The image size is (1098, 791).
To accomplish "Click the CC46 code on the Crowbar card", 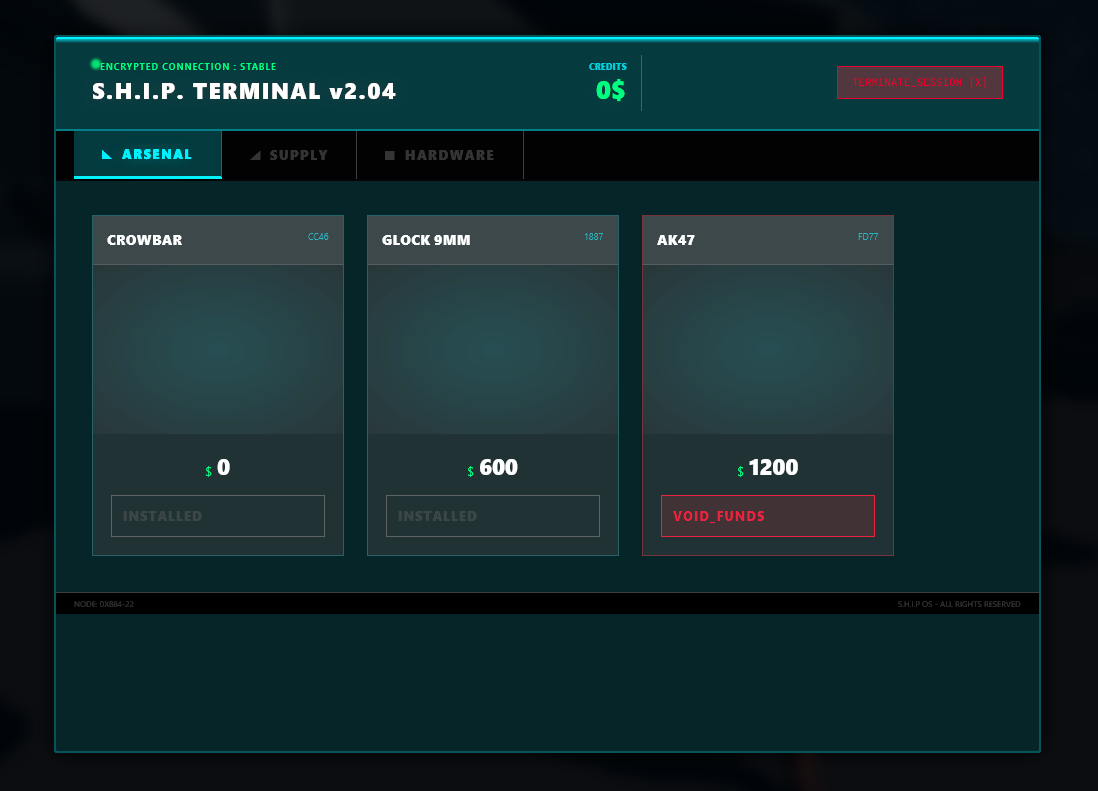I will [318, 237].
